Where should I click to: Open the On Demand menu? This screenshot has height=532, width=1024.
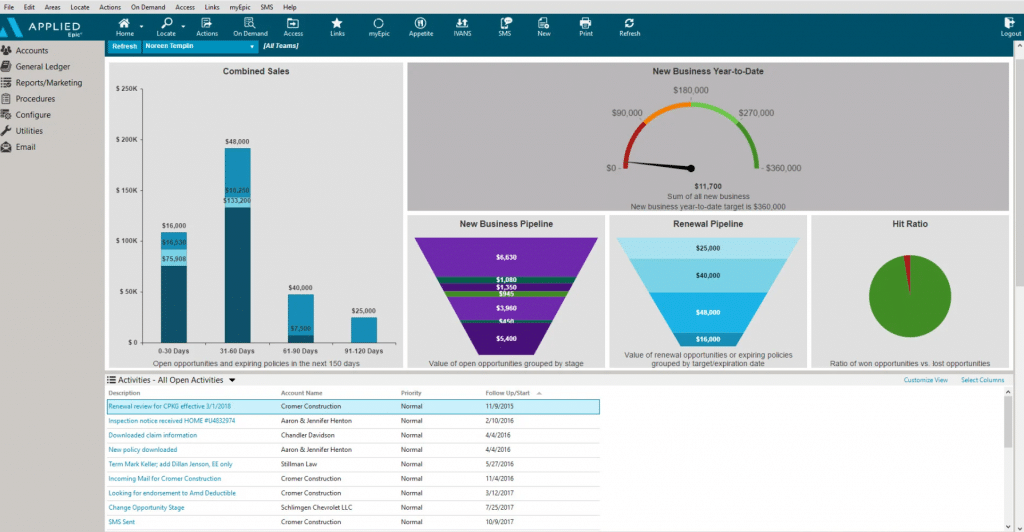click(148, 7)
